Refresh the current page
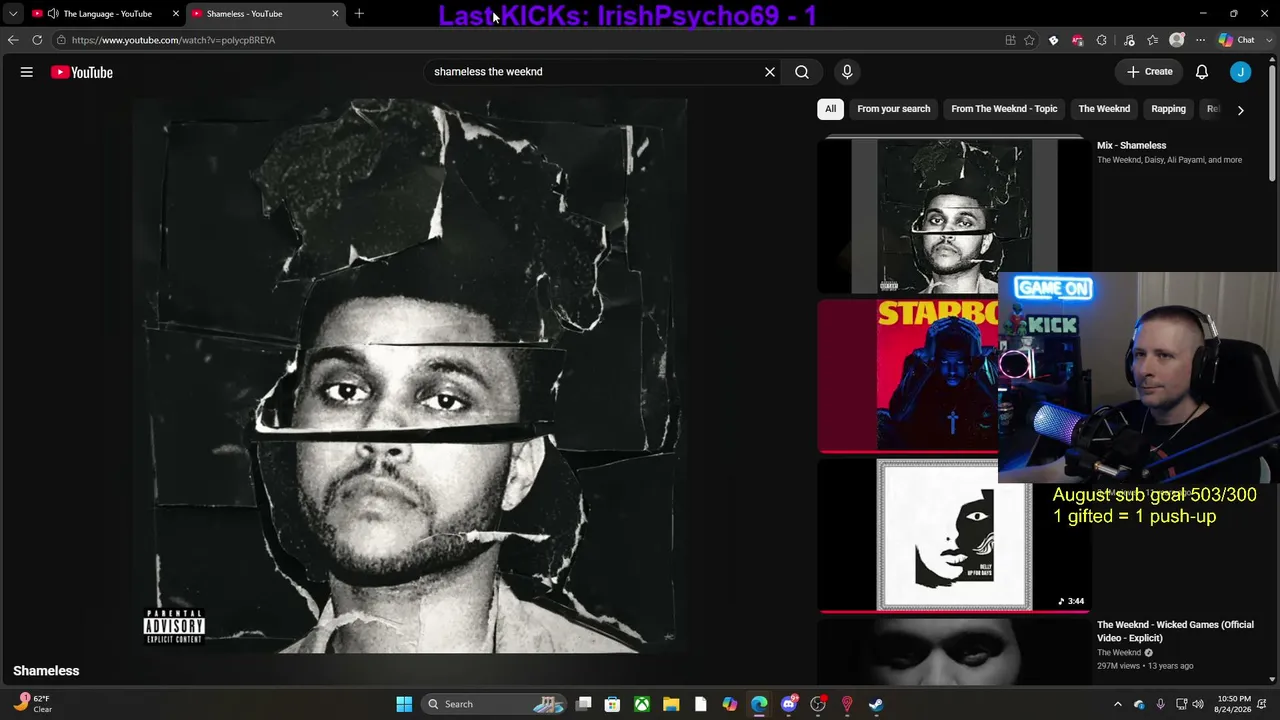This screenshot has height=720, width=1280. click(x=37, y=40)
